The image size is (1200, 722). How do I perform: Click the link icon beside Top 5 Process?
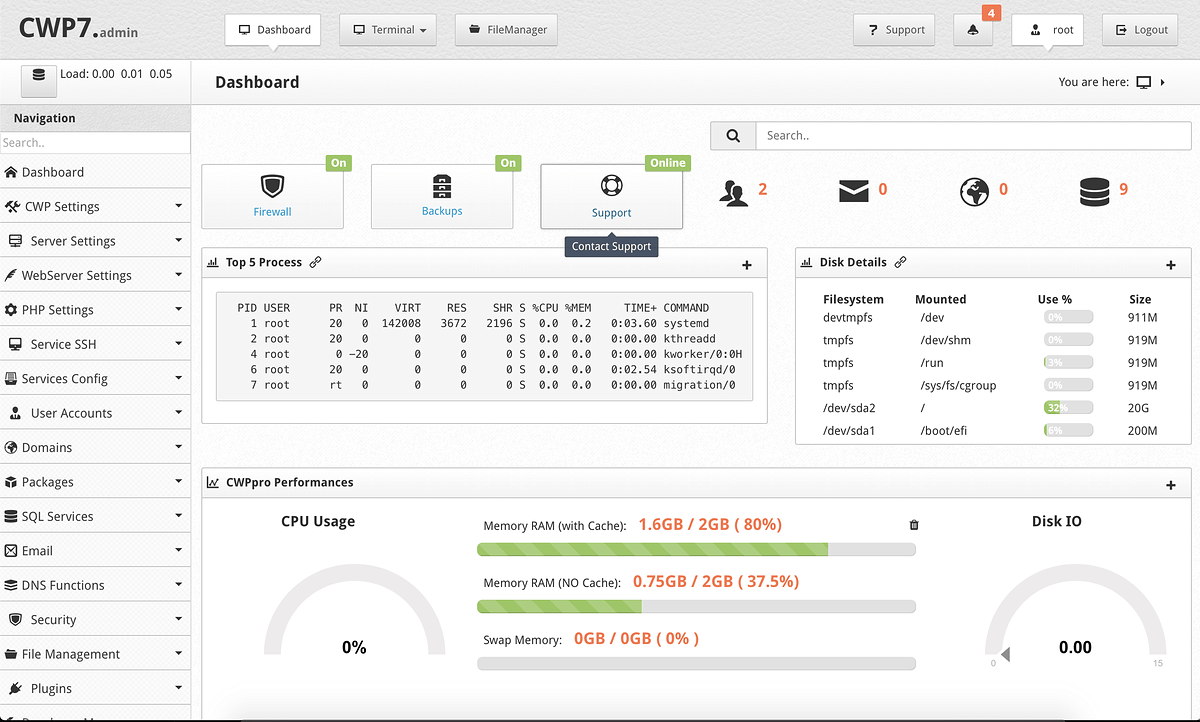(x=315, y=262)
